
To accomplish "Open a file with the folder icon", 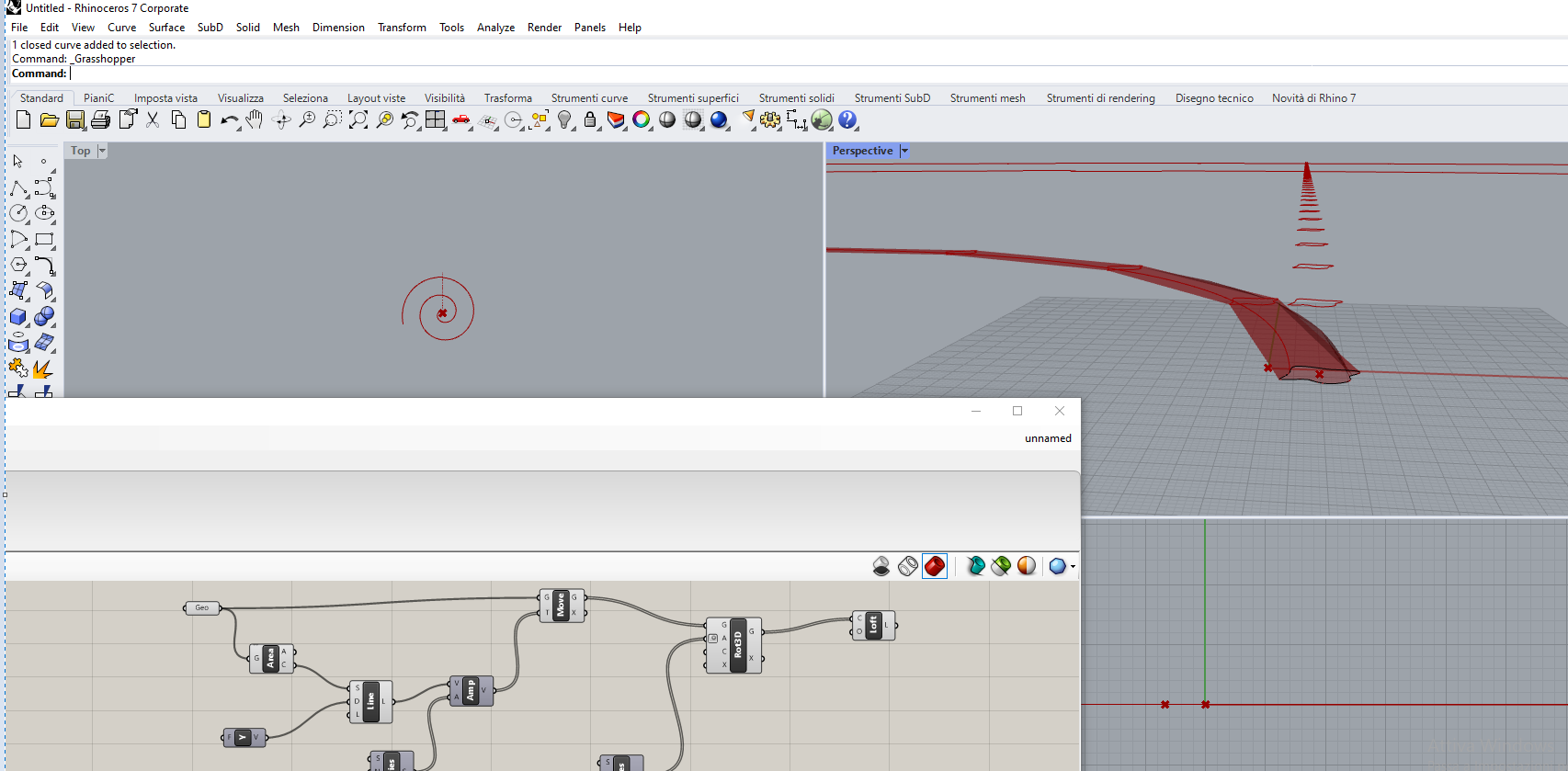I will click(x=50, y=119).
